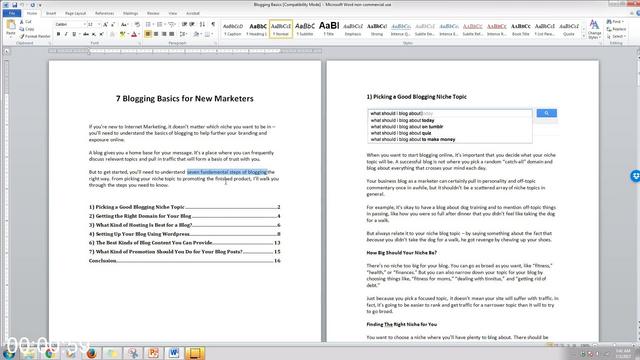The height and width of the screenshot is (360, 640).
Task: Toggle Bold formatting
Action: pos(58,34)
